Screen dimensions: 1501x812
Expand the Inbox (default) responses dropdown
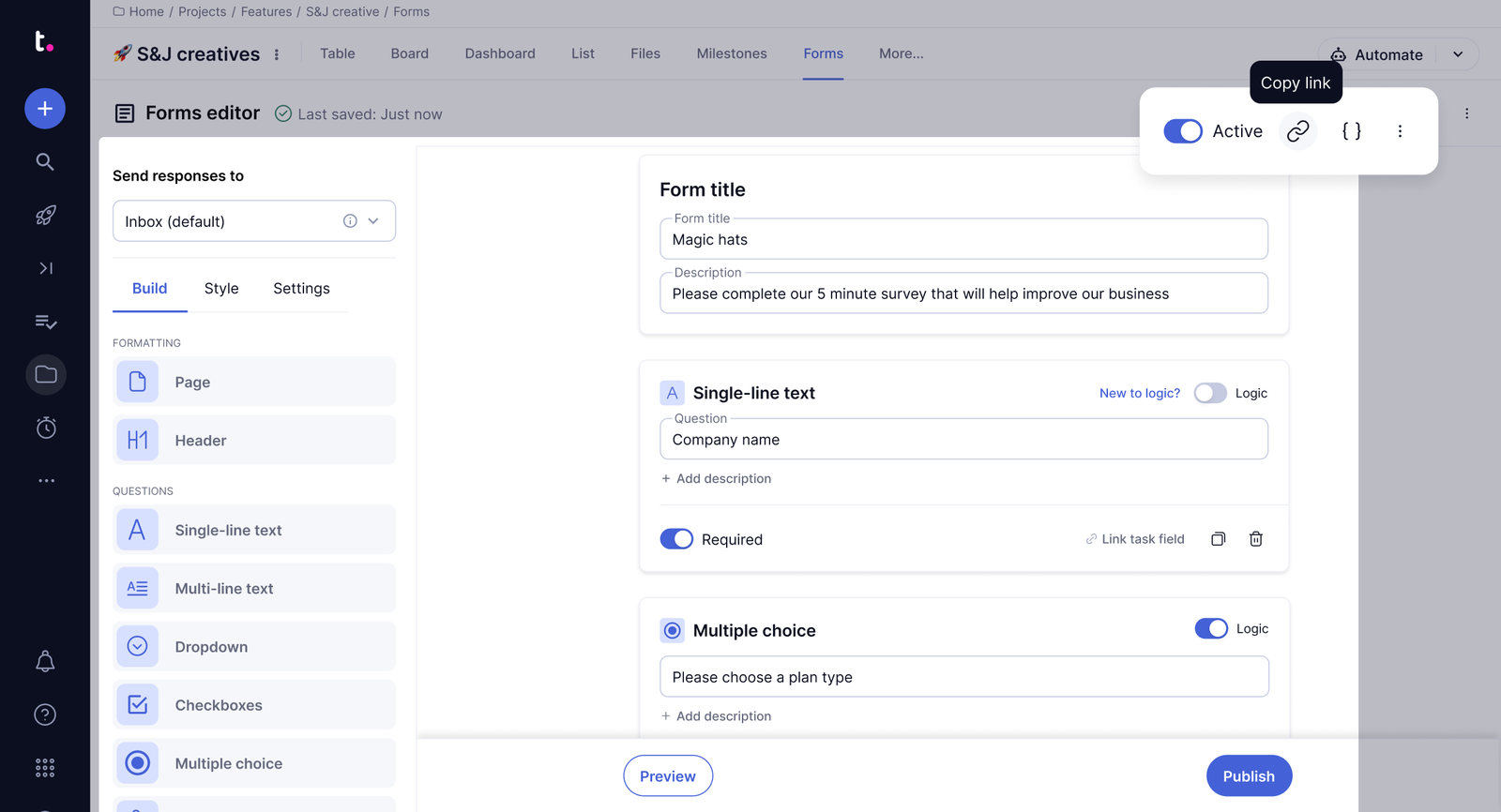pyautogui.click(x=373, y=221)
